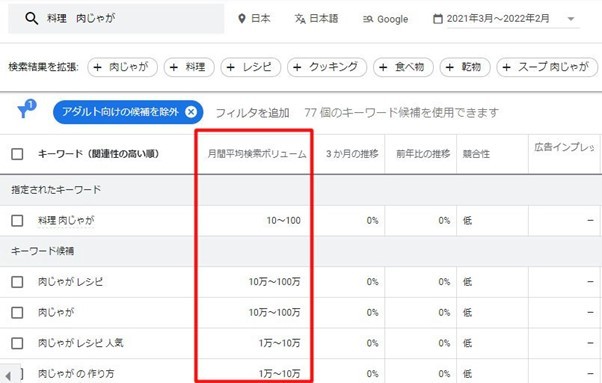This screenshot has width=602, height=383.
Task: Sort by キーワード（関連性の高い順） column header
Action: pos(98,154)
